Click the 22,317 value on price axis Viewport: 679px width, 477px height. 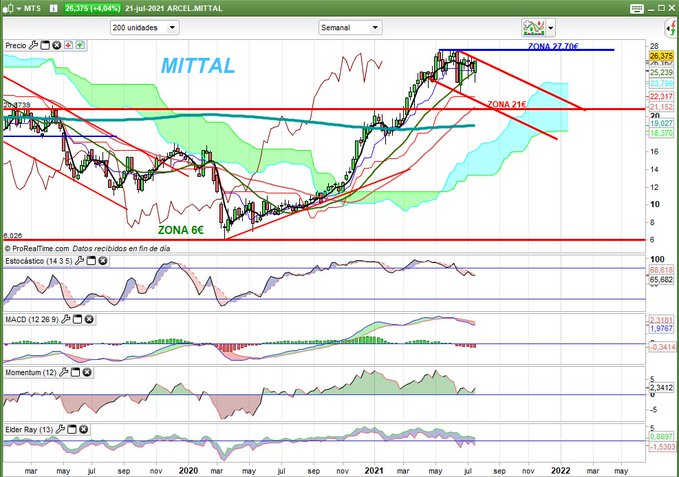661,97
